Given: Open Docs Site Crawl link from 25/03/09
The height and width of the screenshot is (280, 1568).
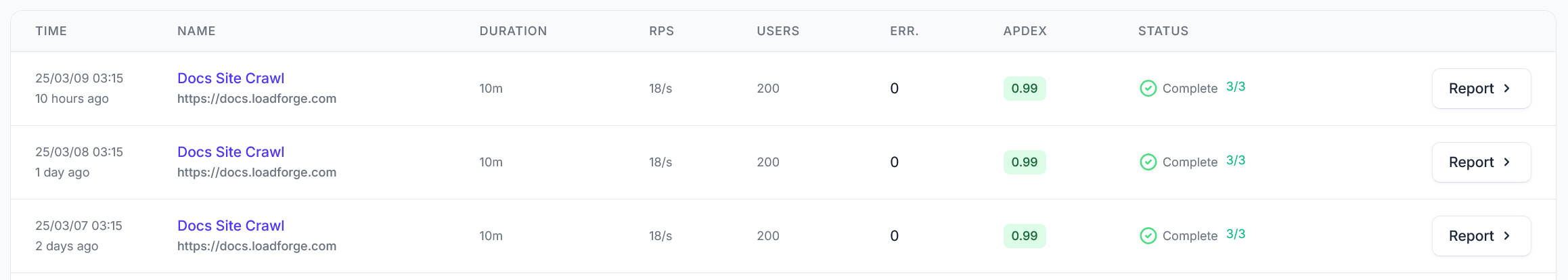Looking at the screenshot, I should click(x=231, y=78).
